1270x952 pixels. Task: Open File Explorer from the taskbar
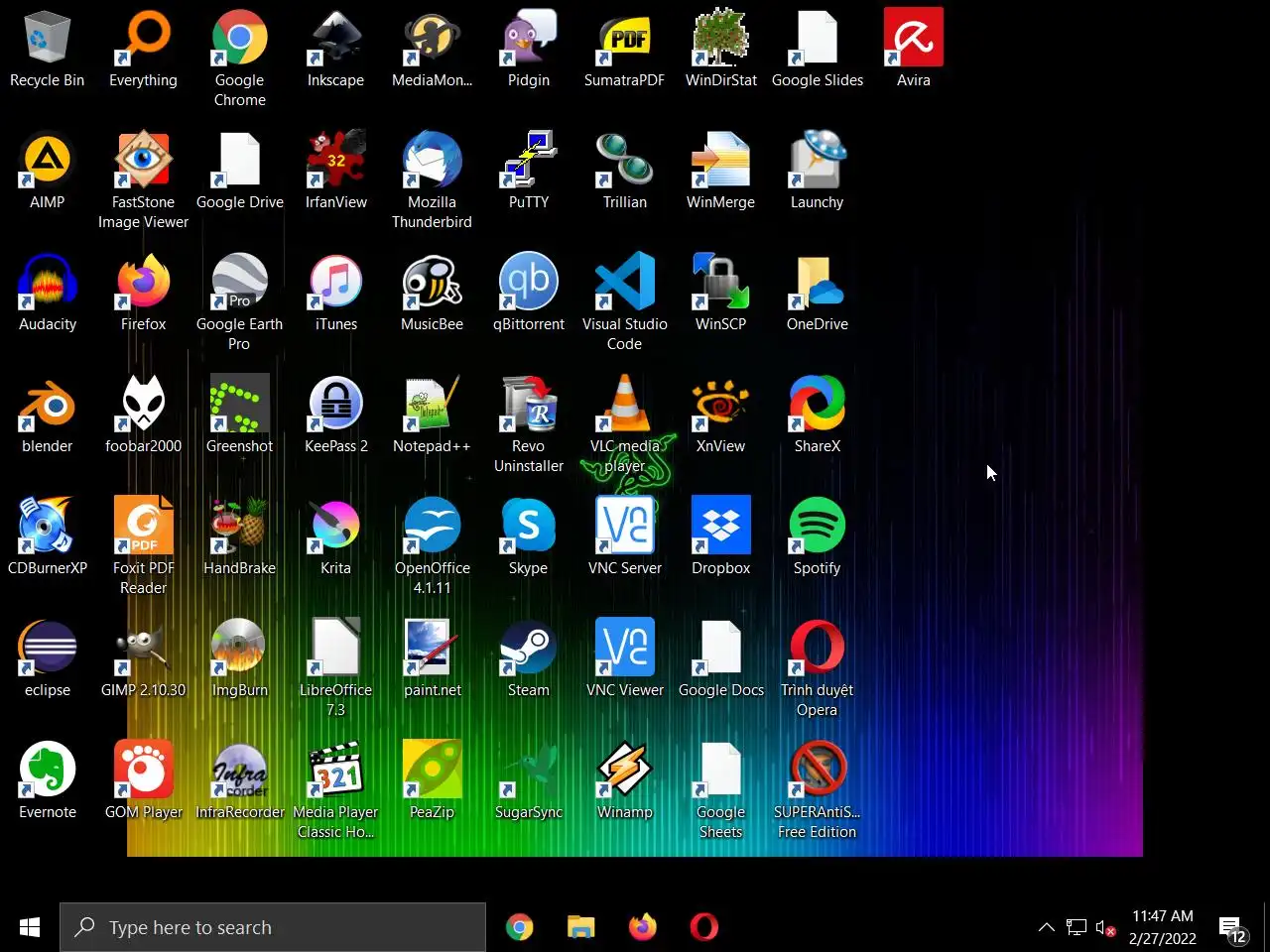click(x=580, y=927)
